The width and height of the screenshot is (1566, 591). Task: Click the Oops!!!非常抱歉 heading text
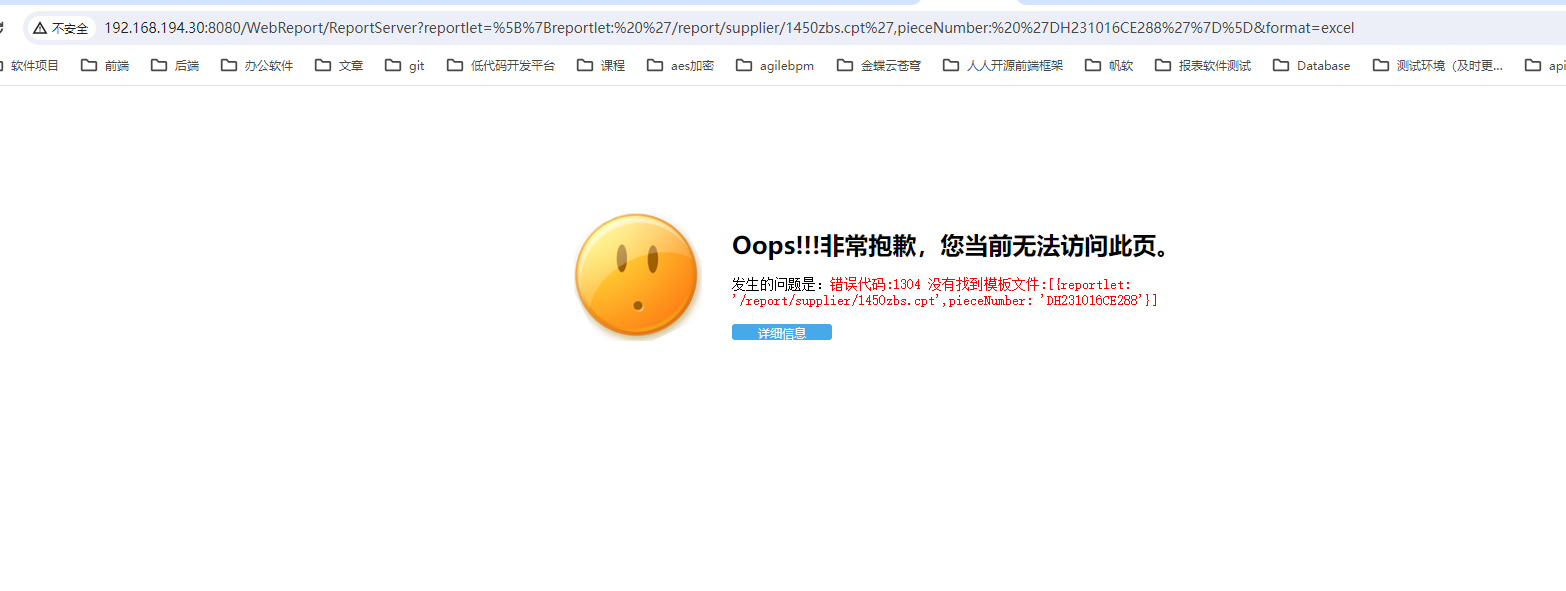(950, 246)
